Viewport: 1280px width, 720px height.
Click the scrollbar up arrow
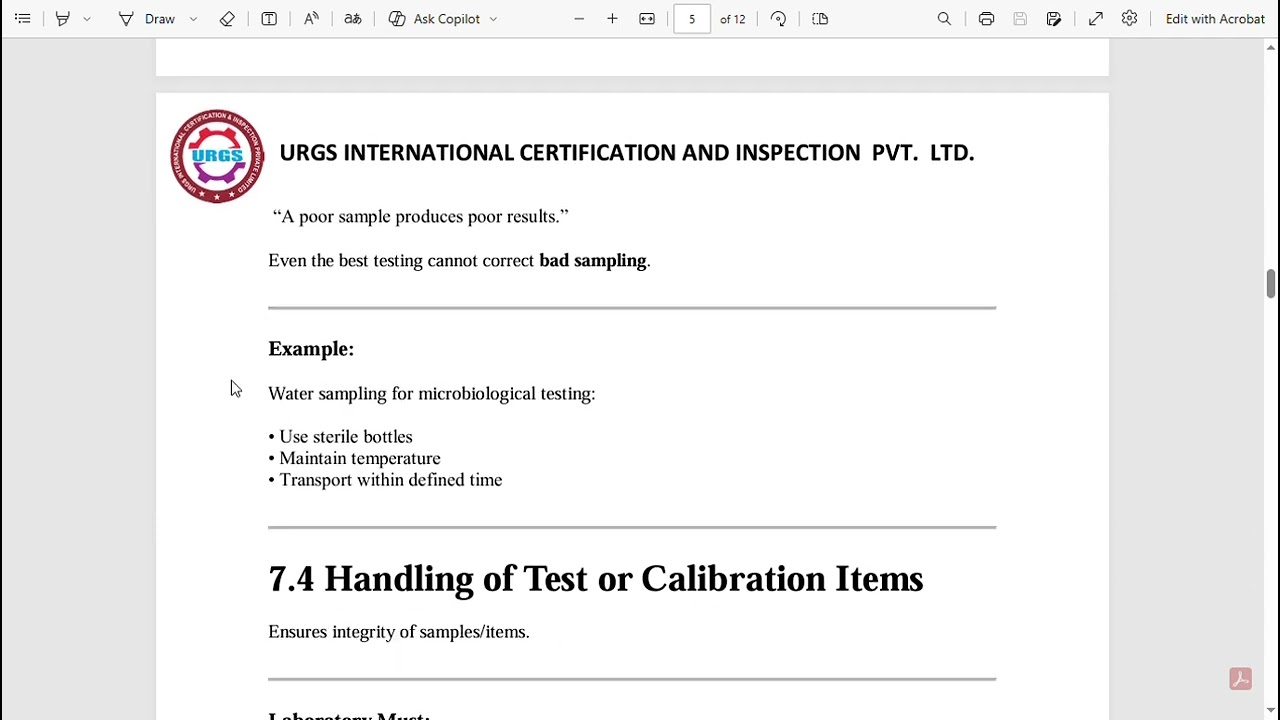[1271, 46]
